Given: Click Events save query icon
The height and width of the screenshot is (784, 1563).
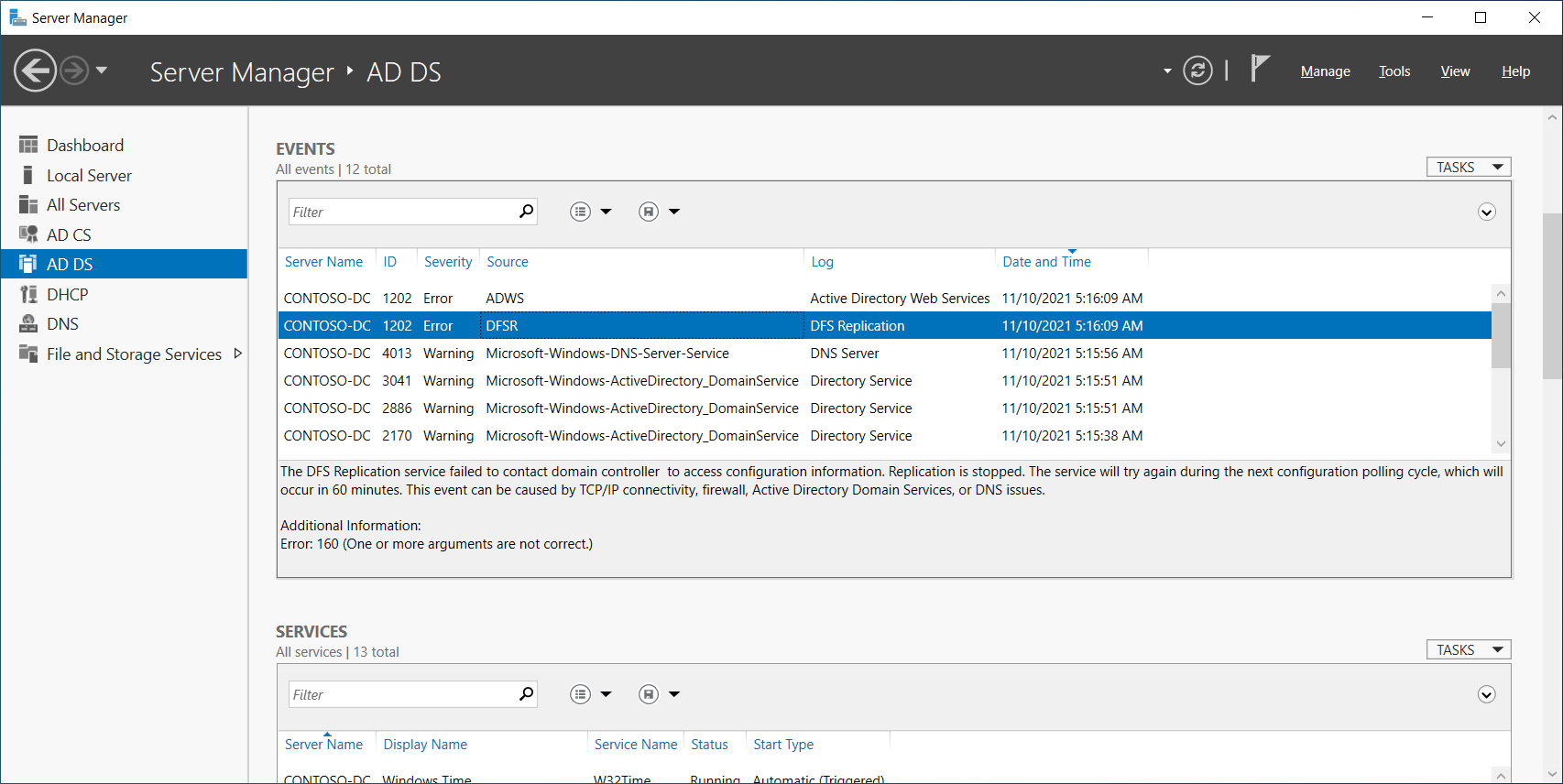Looking at the screenshot, I should pyautogui.click(x=649, y=212).
